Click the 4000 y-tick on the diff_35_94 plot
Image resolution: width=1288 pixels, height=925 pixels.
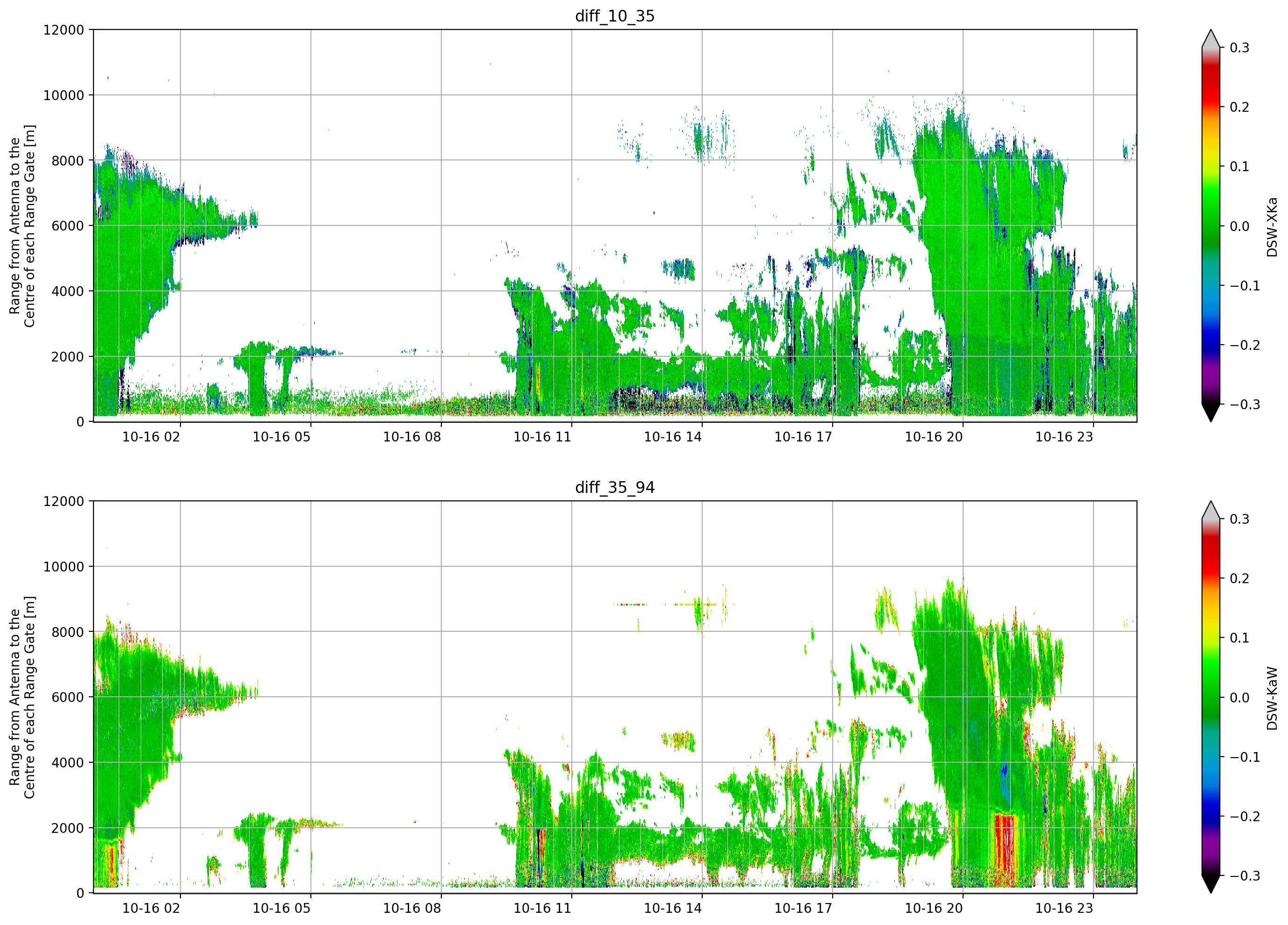point(68,763)
